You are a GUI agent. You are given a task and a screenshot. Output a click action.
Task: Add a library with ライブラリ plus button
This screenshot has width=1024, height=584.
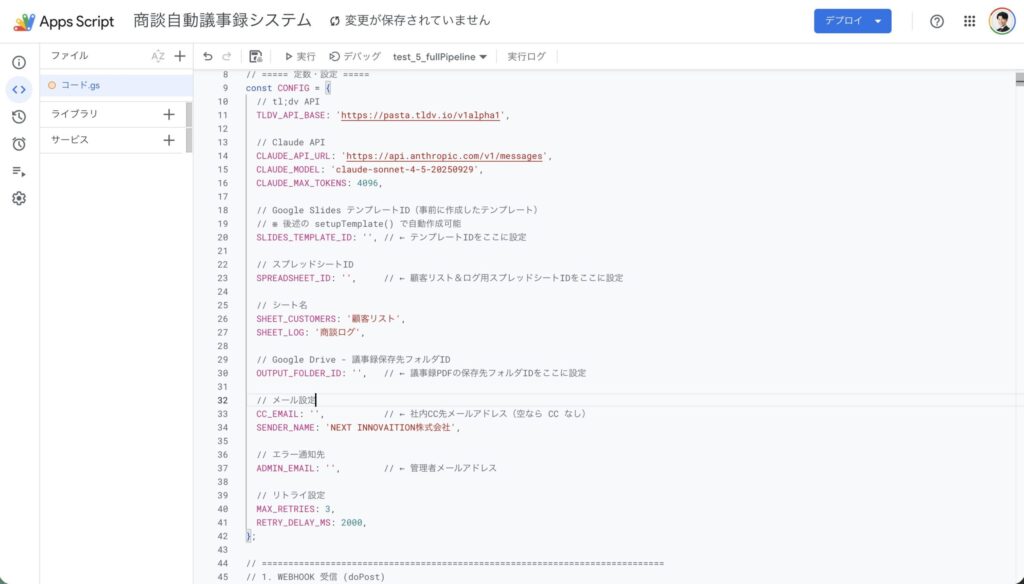pyautogui.click(x=169, y=114)
